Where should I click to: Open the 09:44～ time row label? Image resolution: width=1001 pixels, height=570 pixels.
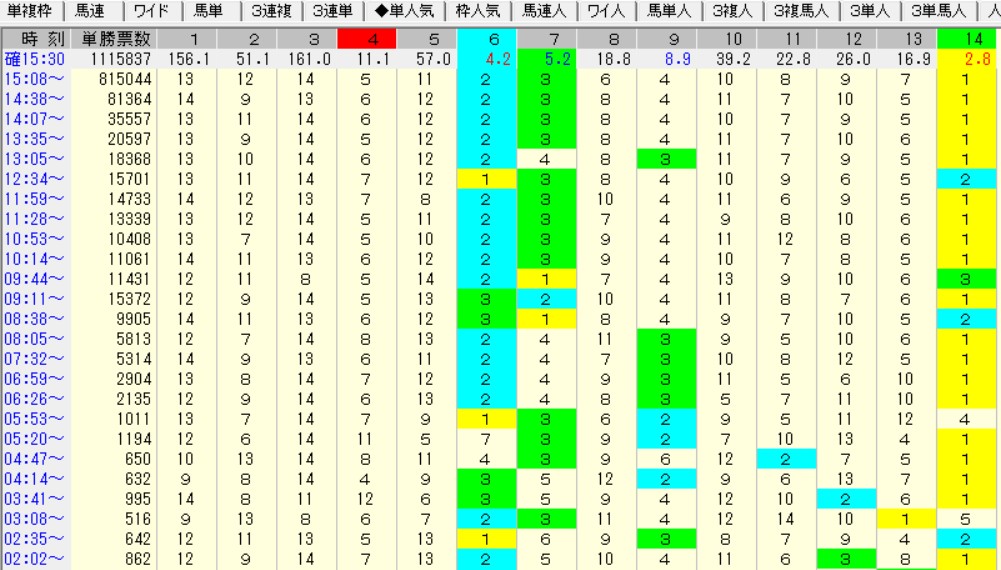click(x=35, y=279)
